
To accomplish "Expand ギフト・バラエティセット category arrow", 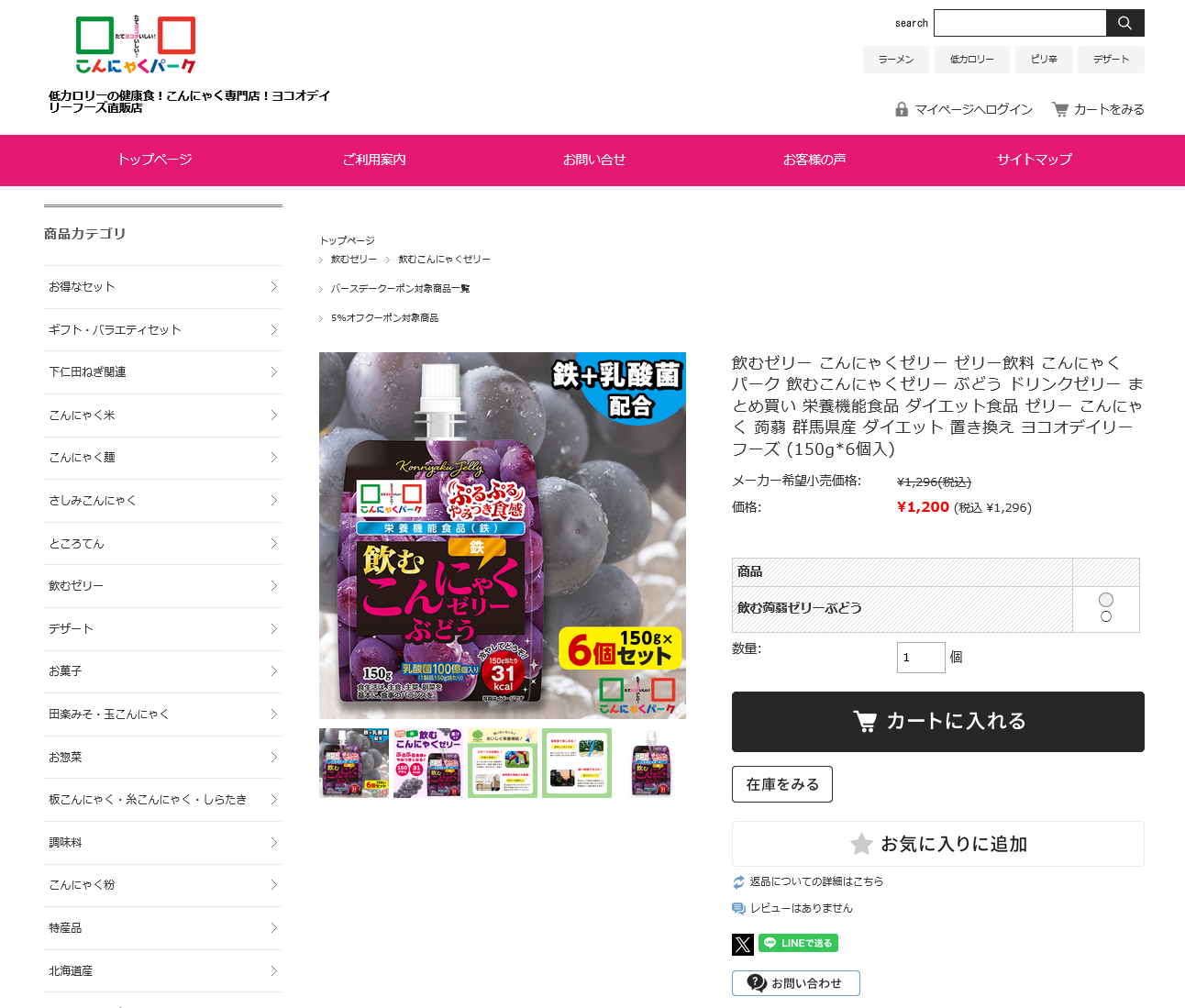I will [273, 329].
